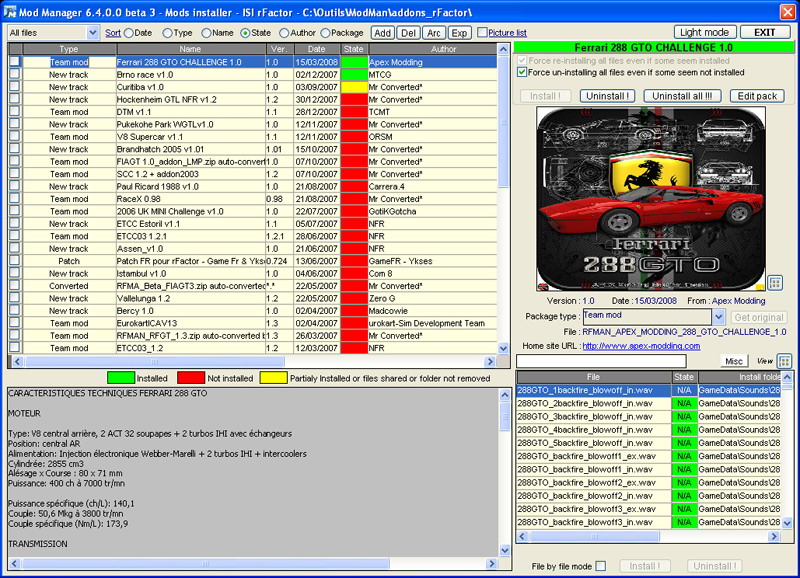Select the Author sort radio button
The height and width of the screenshot is (578, 800).
click(284, 33)
